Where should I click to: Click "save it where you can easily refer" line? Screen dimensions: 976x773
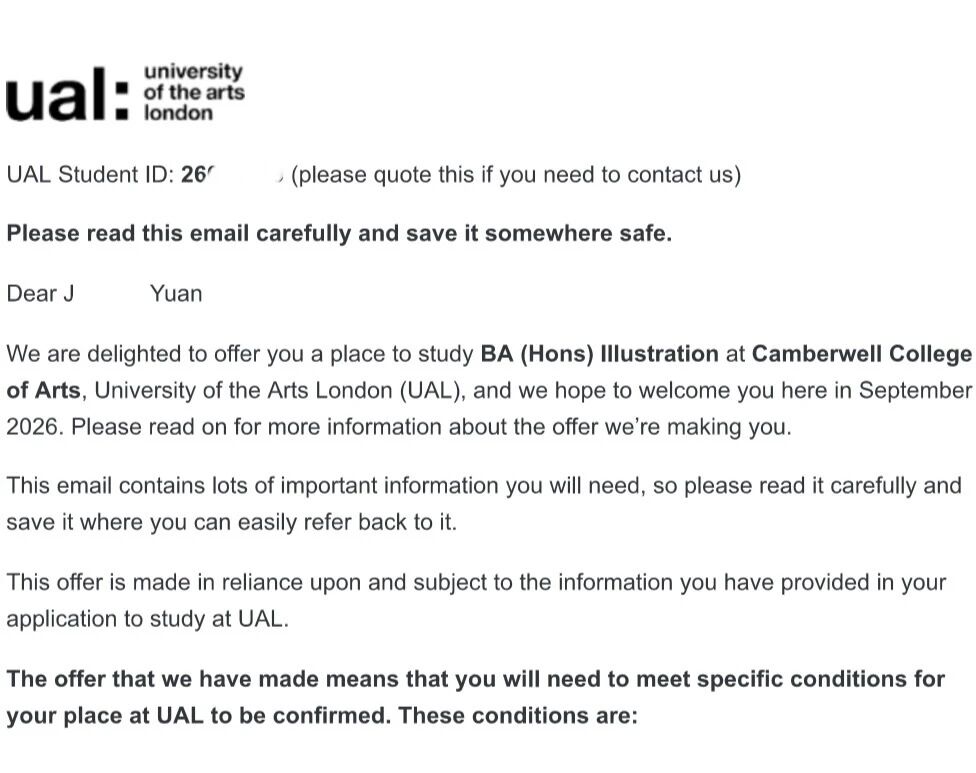pos(231,522)
